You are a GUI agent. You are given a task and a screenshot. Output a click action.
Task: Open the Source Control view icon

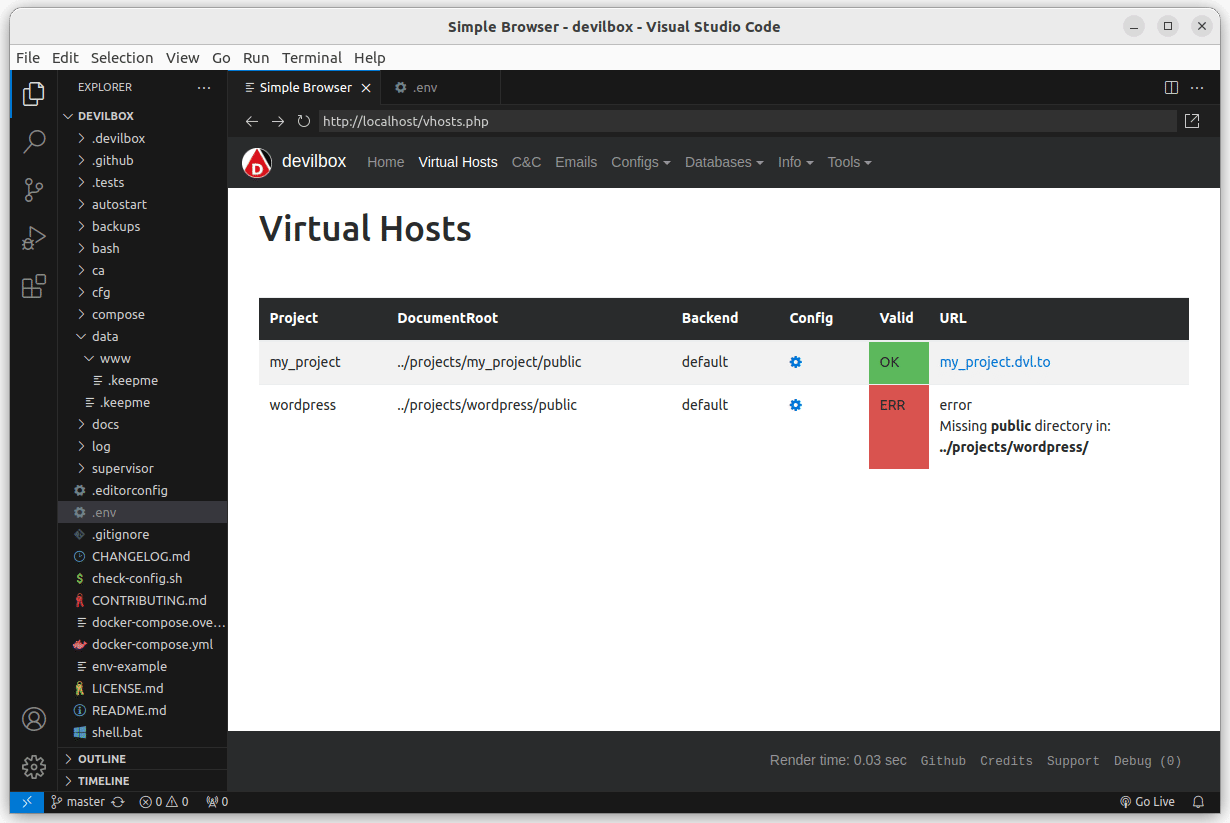[34, 190]
